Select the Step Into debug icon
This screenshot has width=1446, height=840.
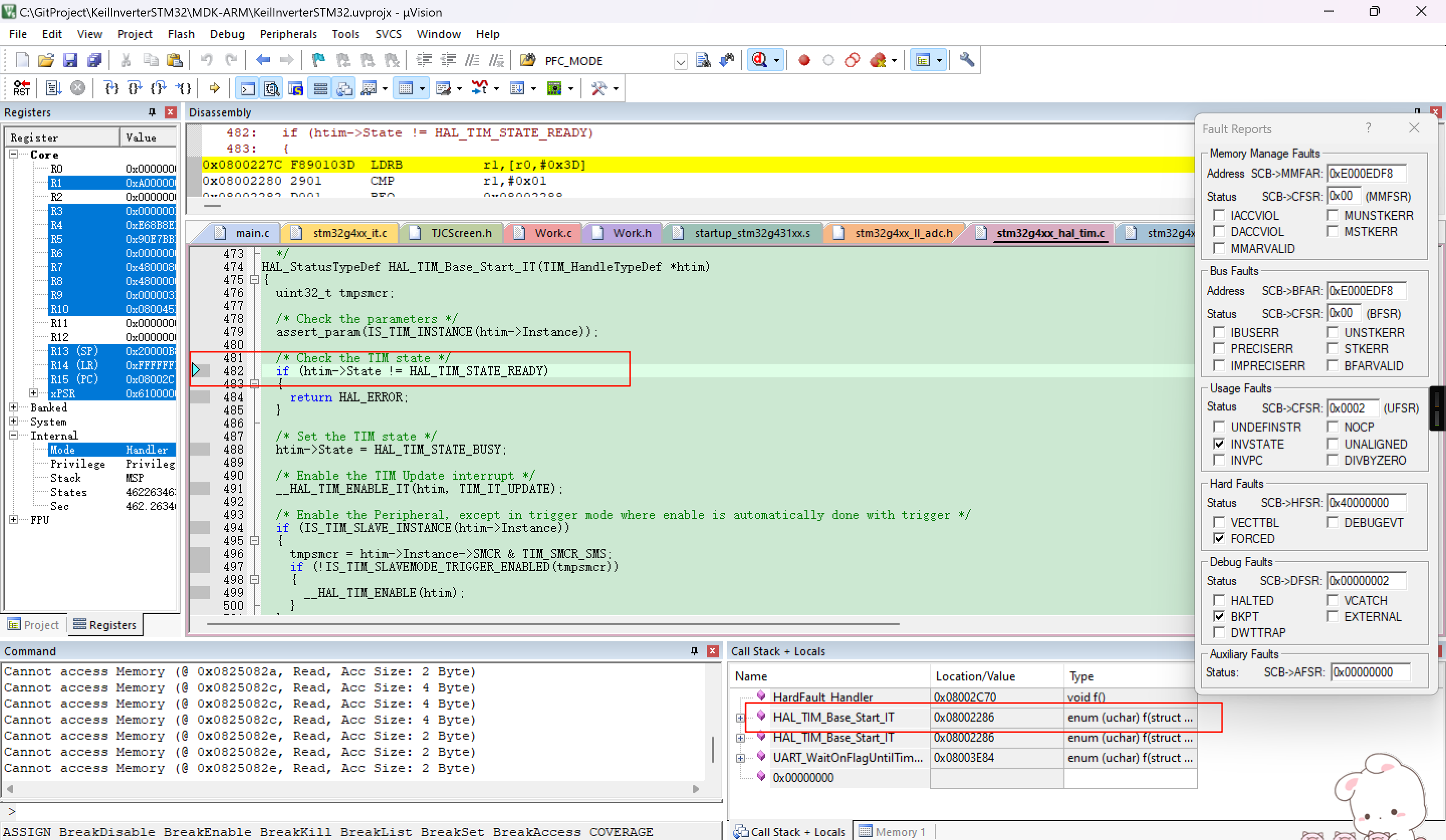coord(111,88)
